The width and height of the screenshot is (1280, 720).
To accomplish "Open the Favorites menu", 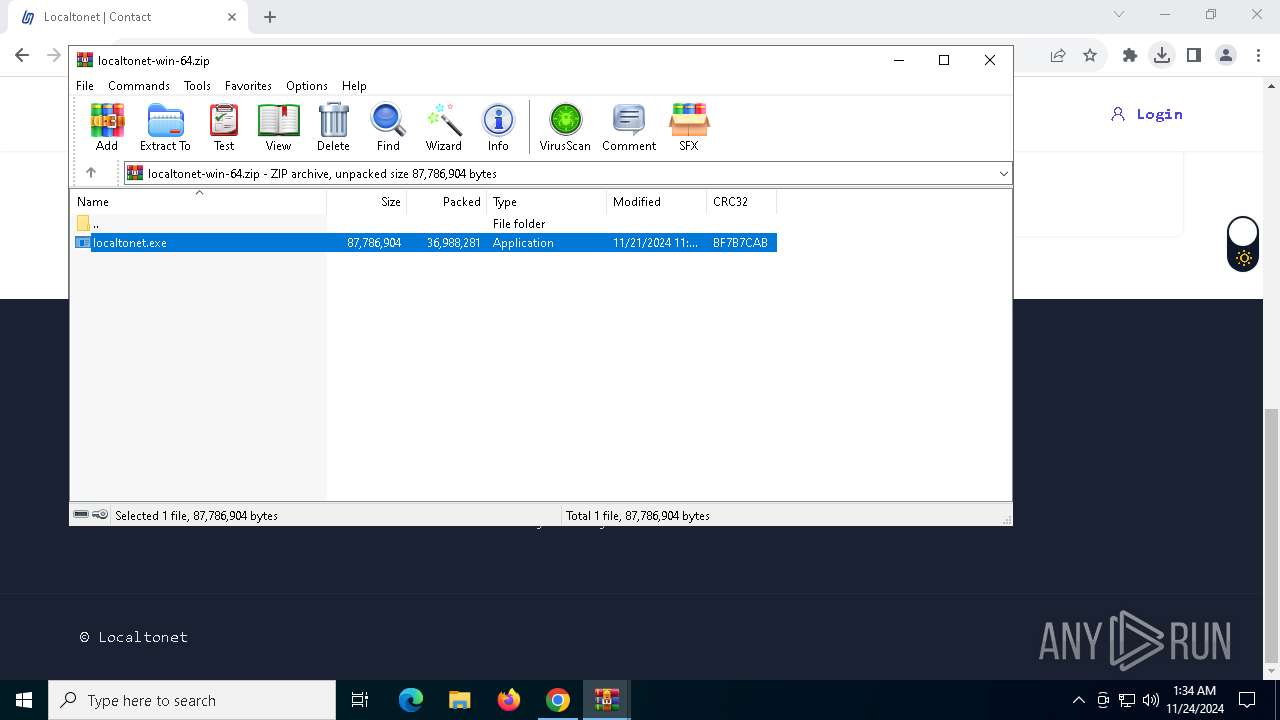I will [x=248, y=86].
